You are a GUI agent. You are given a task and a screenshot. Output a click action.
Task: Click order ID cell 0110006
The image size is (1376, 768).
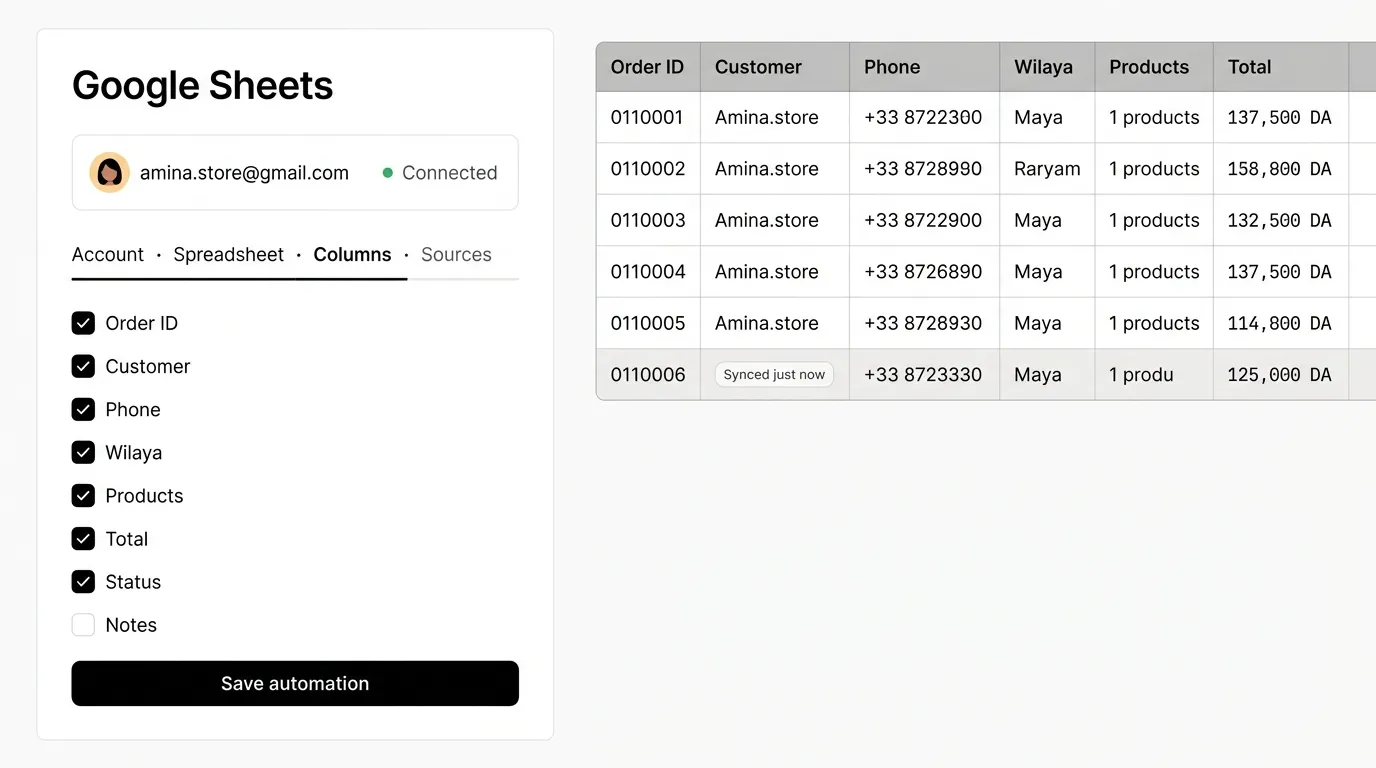point(648,375)
